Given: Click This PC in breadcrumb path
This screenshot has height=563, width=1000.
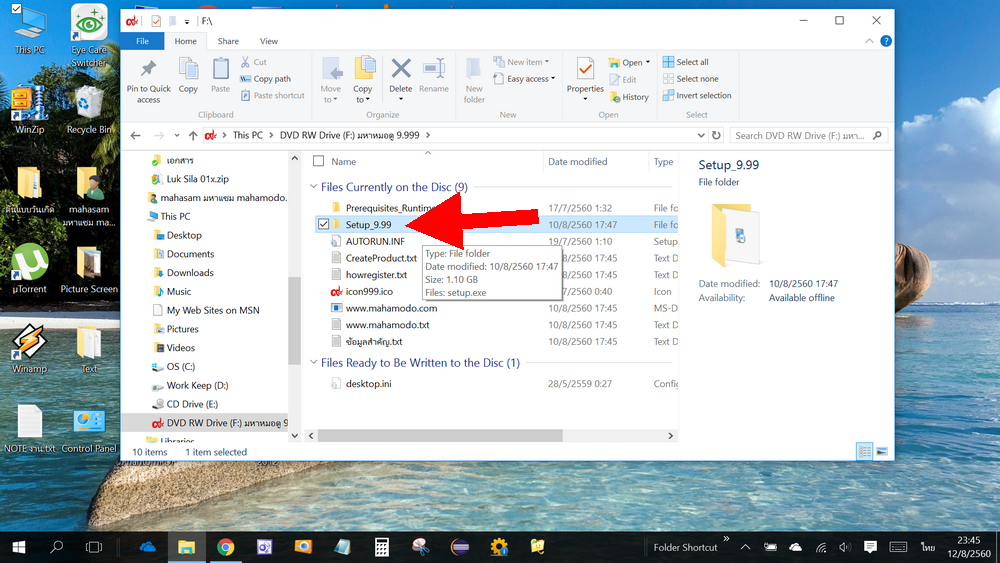Looking at the screenshot, I should (x=247, y=135).
